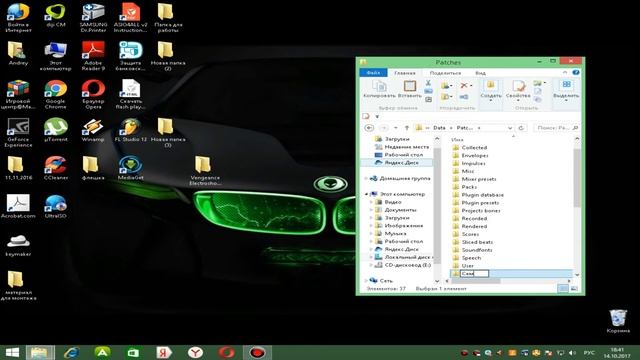Expand the Сеть tree node
640x360 pixels.
coord(366,280)
